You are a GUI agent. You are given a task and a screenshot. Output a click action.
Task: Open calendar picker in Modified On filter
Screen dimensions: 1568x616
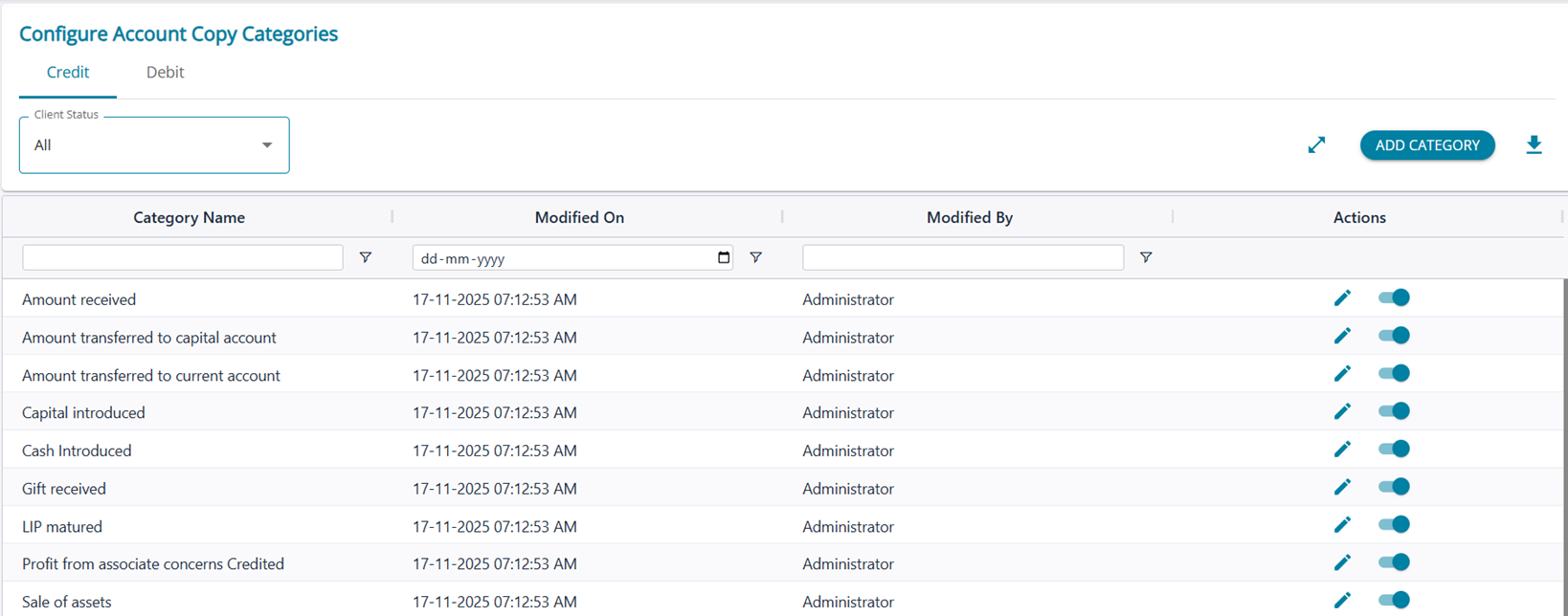pos(724,257)
